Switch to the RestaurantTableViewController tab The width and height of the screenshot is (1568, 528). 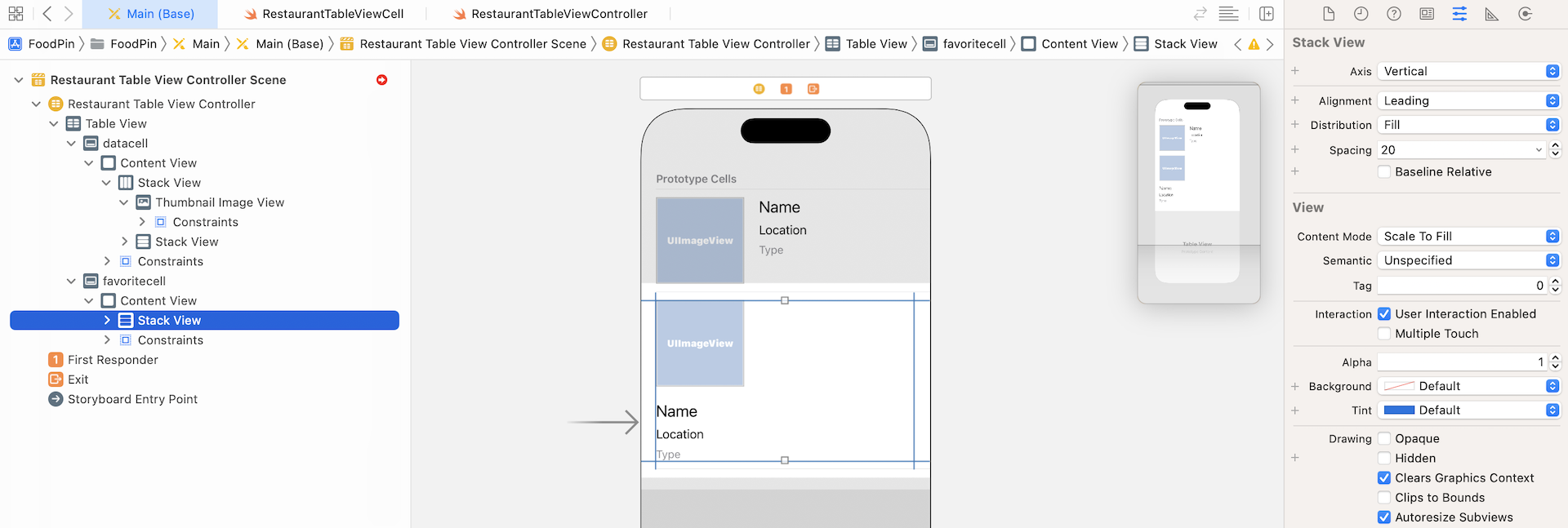click(x=551, y=14)
